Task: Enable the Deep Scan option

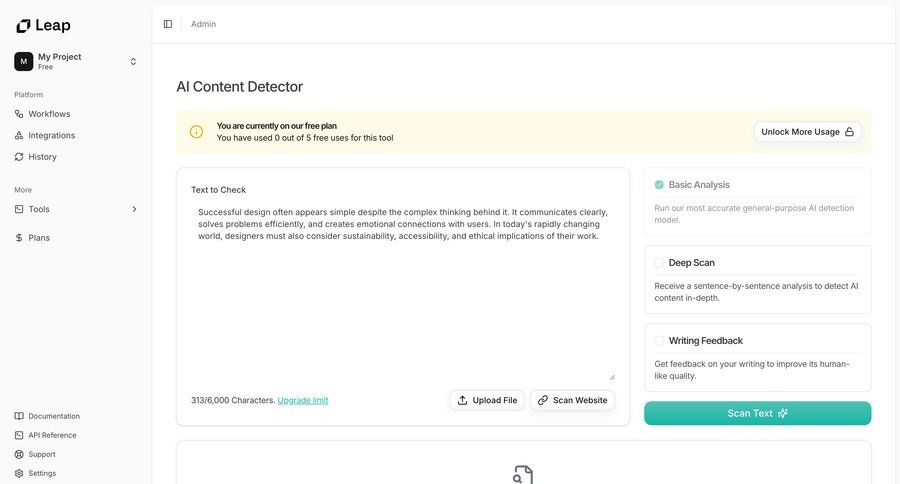Action: [659, 263]
